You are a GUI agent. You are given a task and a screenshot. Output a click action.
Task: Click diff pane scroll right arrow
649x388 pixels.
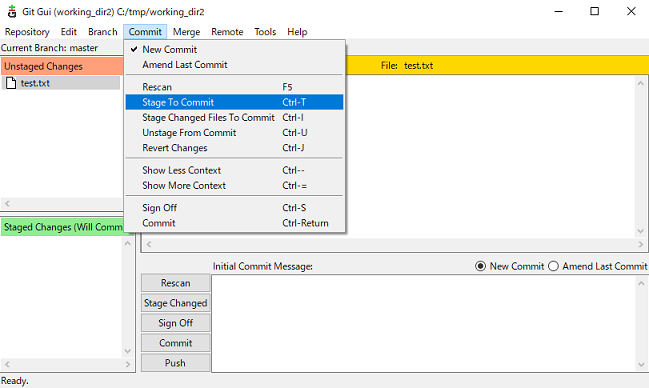641,244
